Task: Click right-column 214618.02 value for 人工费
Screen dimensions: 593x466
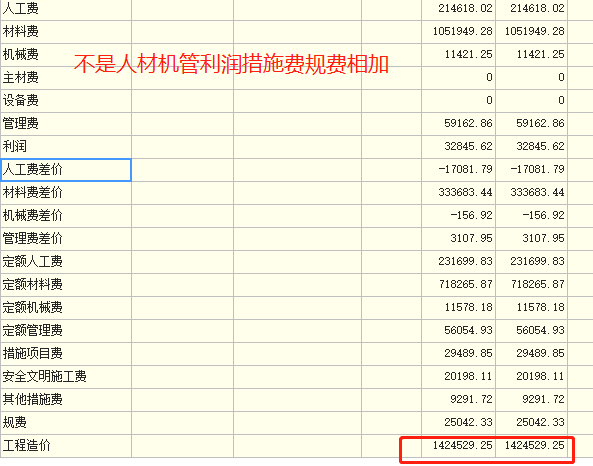Action: tap(537, 8)
